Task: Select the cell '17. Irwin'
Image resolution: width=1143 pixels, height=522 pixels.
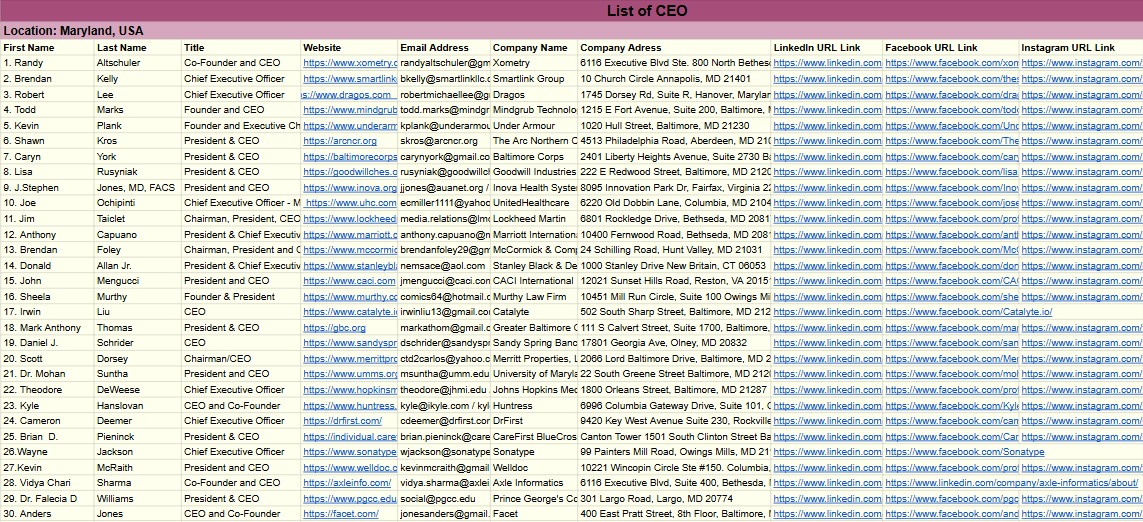Action: 47,311
